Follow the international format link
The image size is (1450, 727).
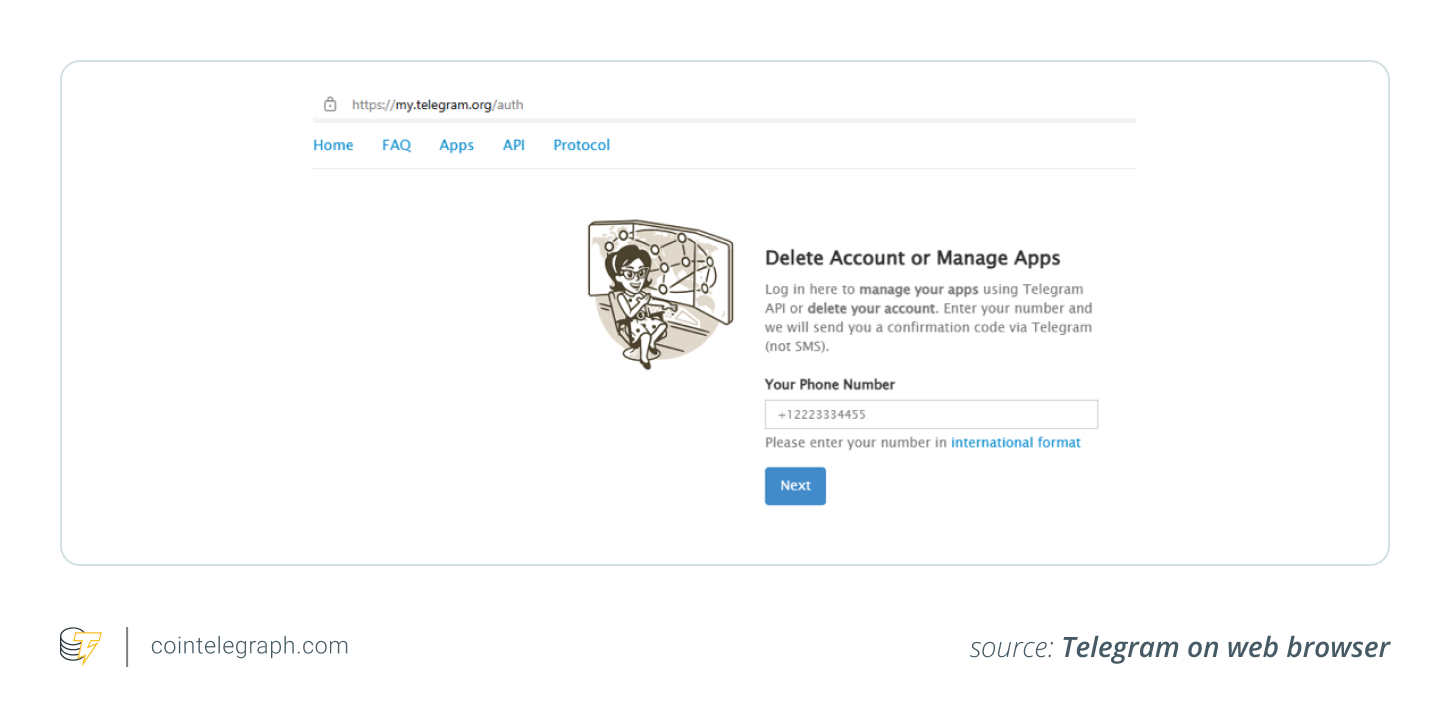(x=1016, y=442)
